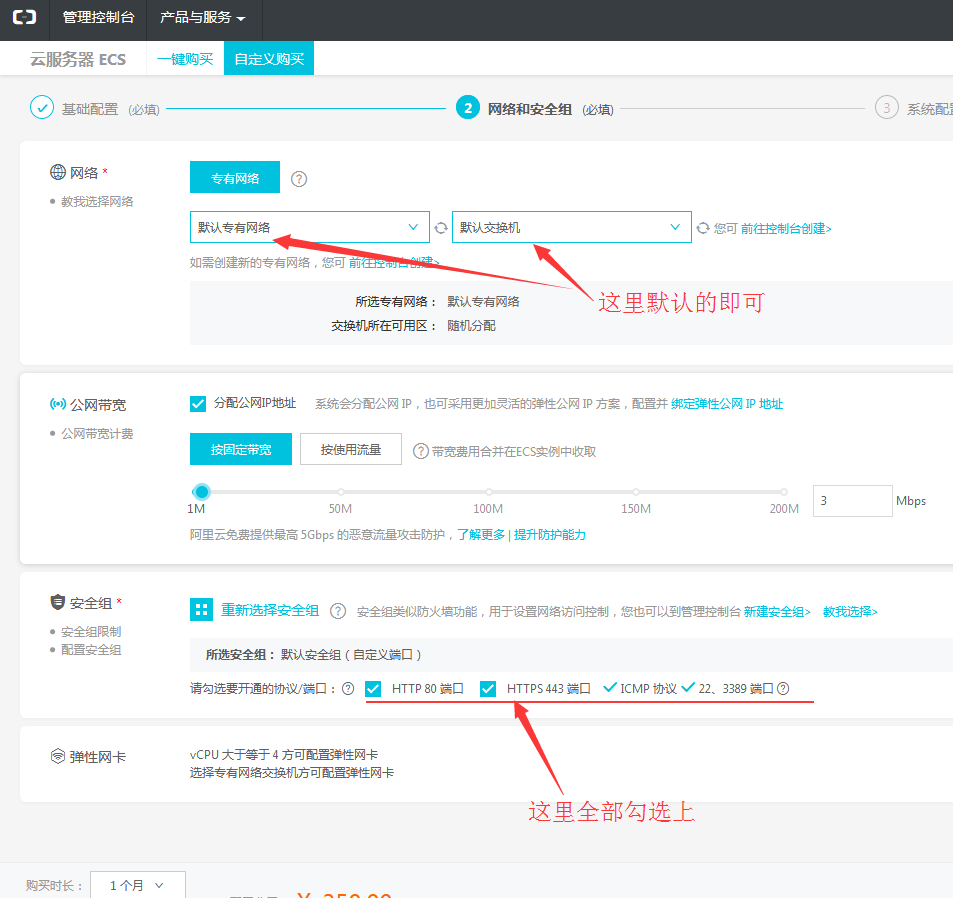Select 按使用流量 billing button

tap(351, 450)
